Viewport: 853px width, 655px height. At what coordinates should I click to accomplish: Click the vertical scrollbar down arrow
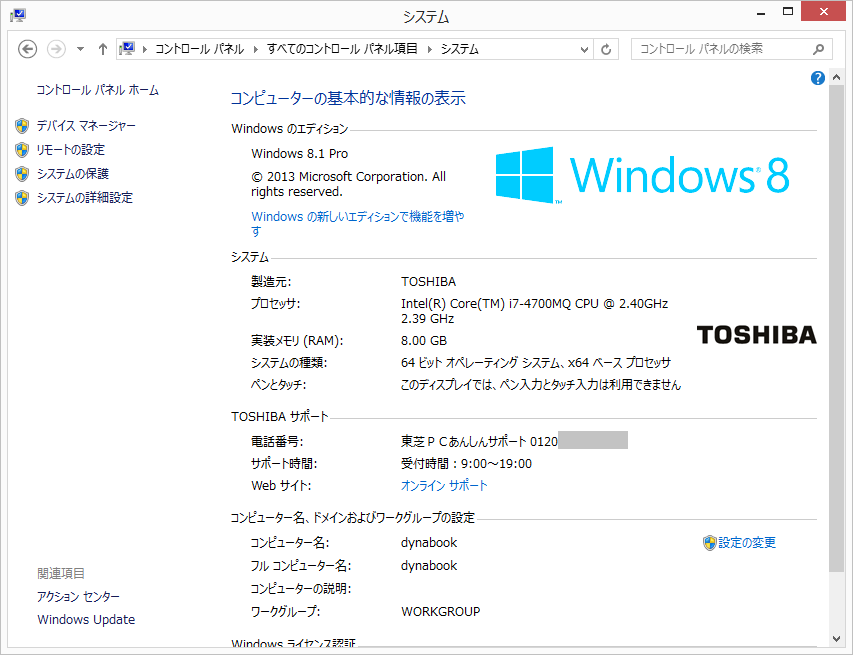click(836, 639)
